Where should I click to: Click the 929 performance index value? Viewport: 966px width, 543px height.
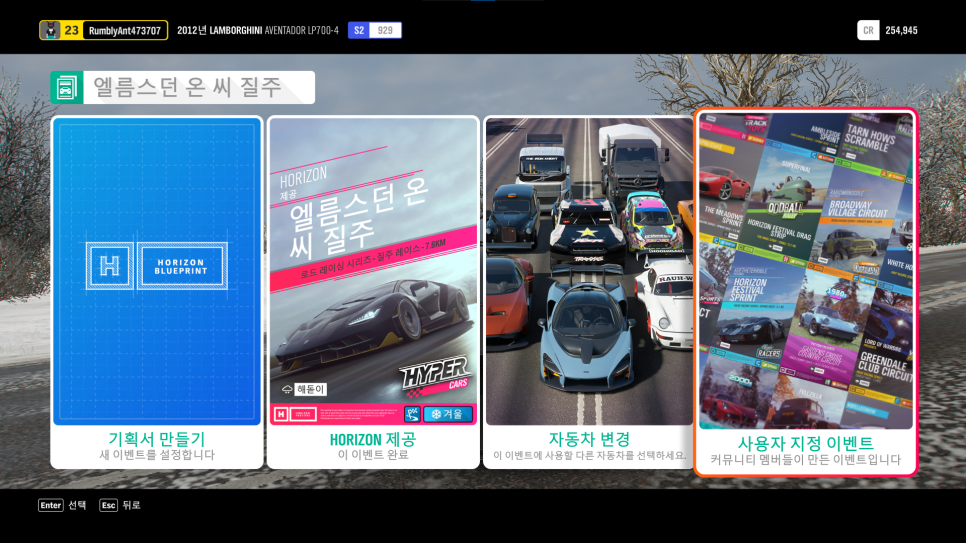[386, 30]
